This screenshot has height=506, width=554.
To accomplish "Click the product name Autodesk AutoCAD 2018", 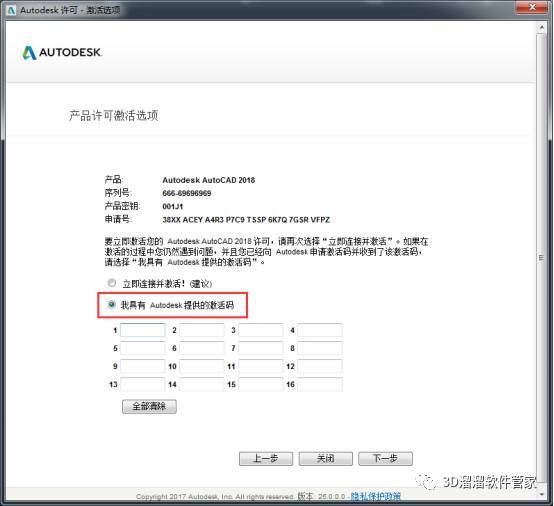I will coord(208,180).
